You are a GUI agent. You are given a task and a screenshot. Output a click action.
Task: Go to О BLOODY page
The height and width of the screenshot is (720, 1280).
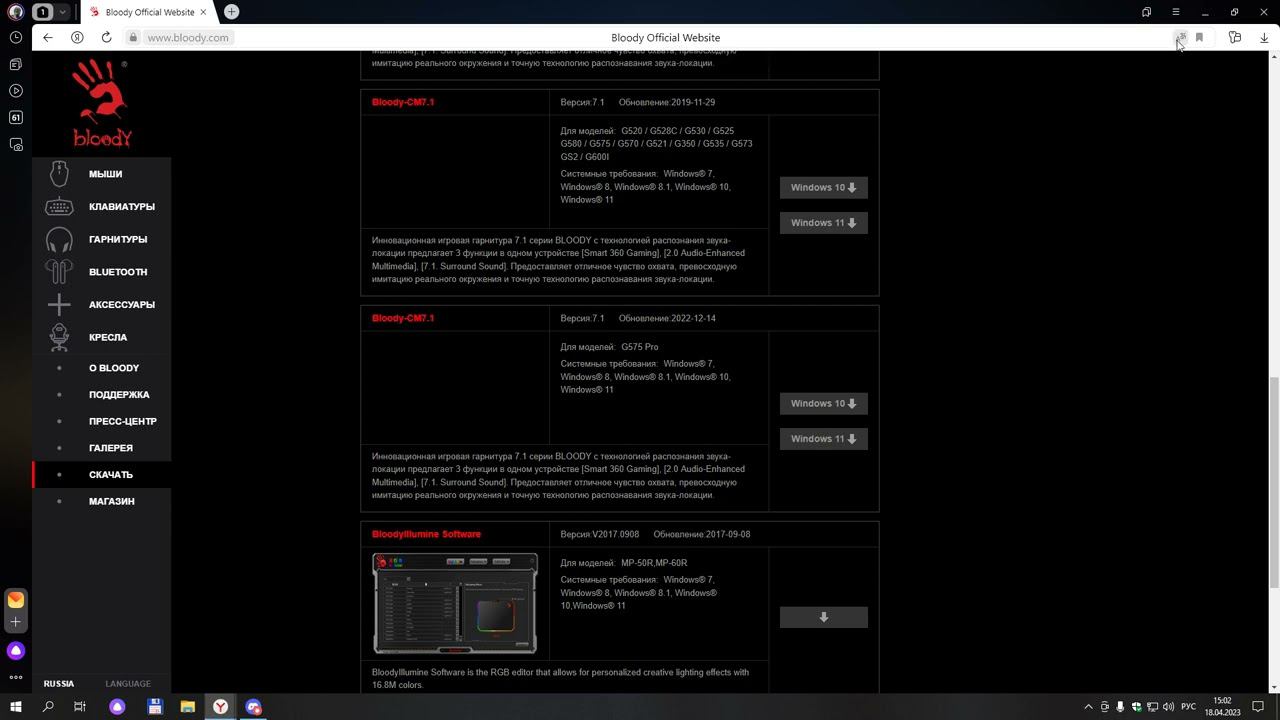[x=114, y=368]
